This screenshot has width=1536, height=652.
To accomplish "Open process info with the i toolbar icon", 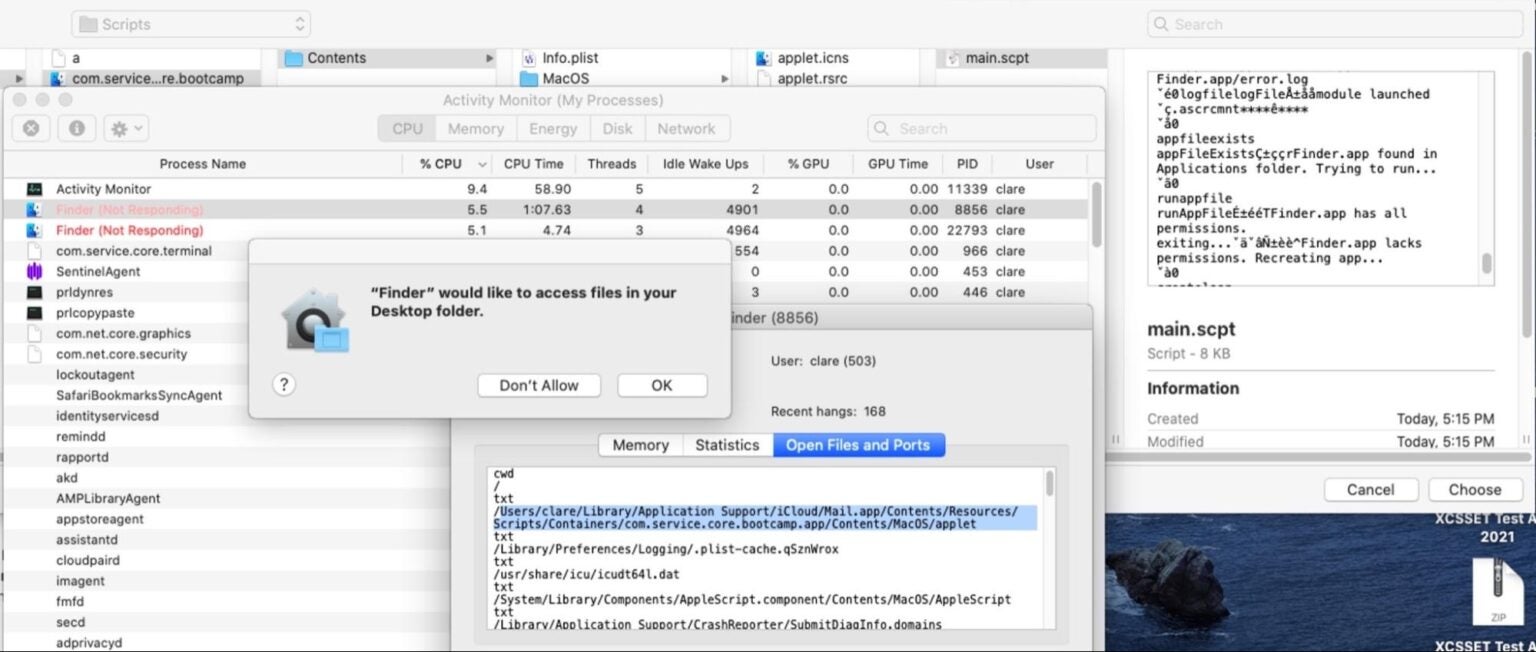I will pos(76,127).
